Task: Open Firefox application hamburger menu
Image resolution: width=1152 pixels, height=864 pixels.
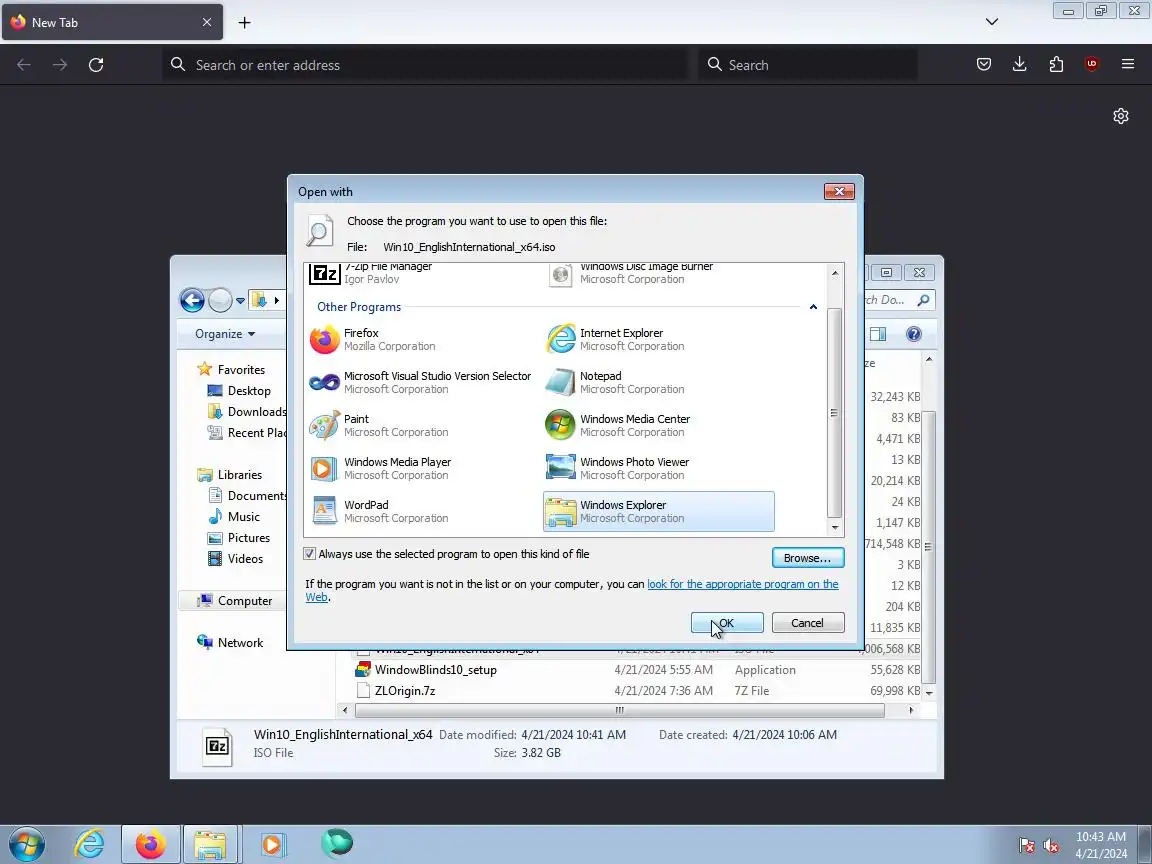Action: pos(1128,65)
